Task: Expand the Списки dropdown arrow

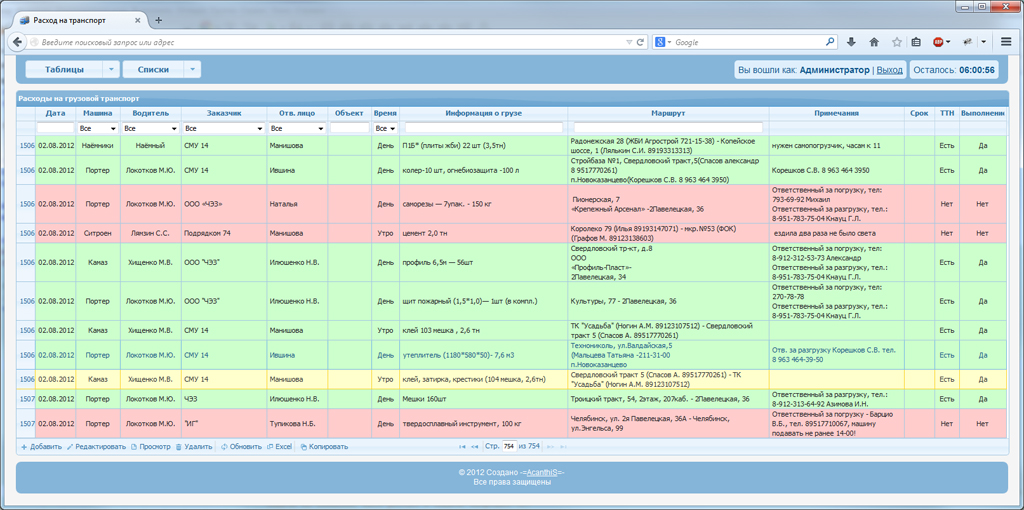Action: click(x=192, y=69)
